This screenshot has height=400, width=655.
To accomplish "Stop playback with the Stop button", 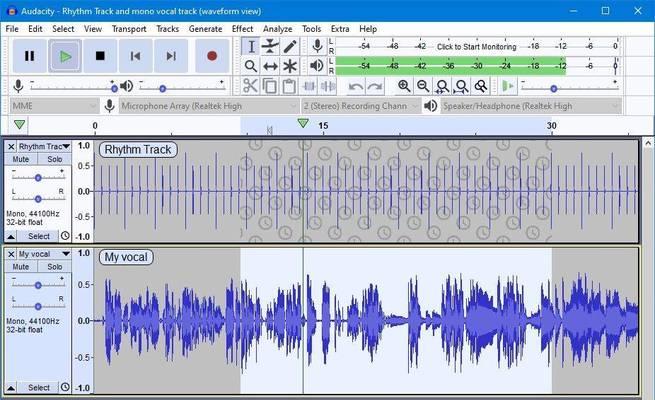I will [x=100, y=56].
